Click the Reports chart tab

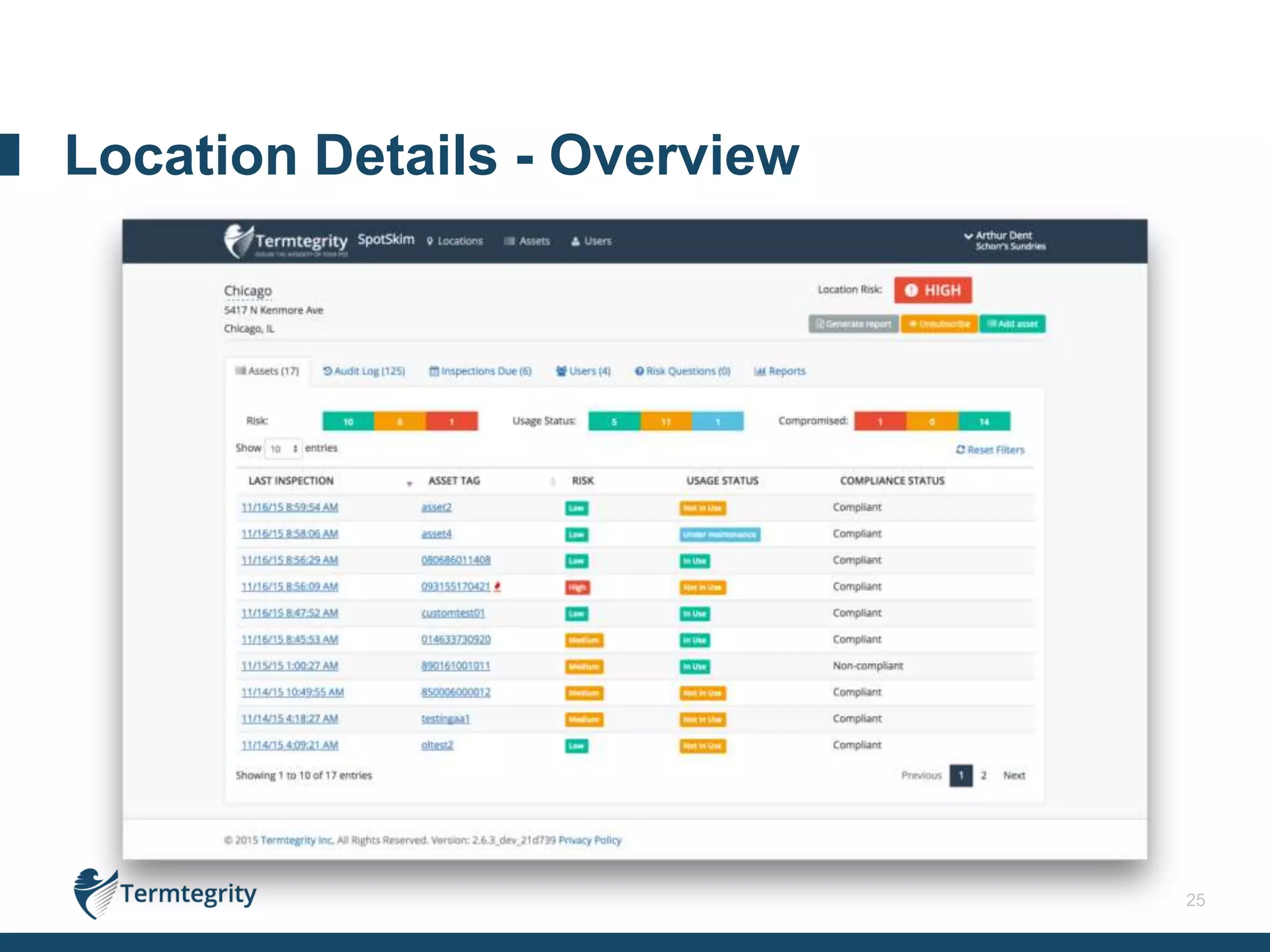(x=779, y=371)
